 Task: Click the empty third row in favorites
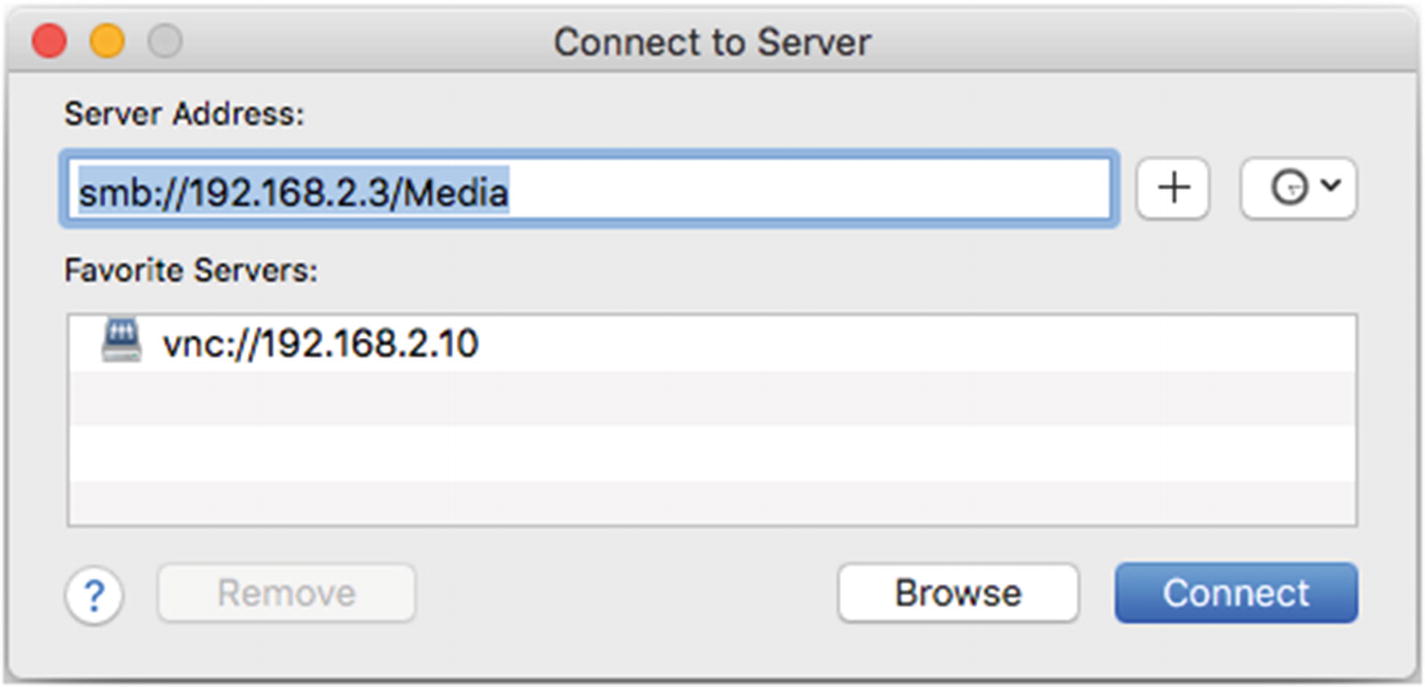click(712, 452)
